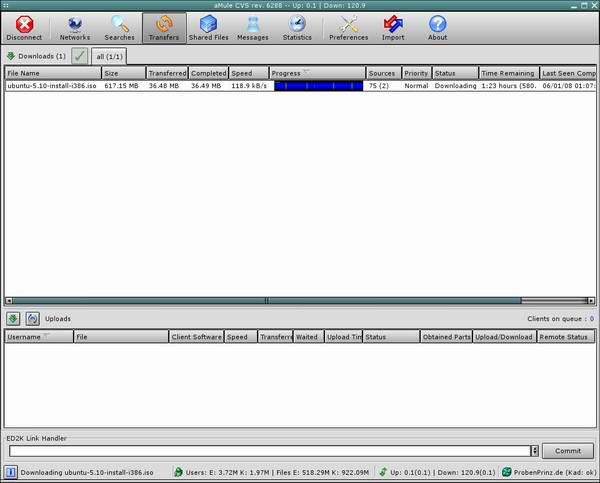Open the Searches window
600x483 pixels.
(x=119, y=28)
